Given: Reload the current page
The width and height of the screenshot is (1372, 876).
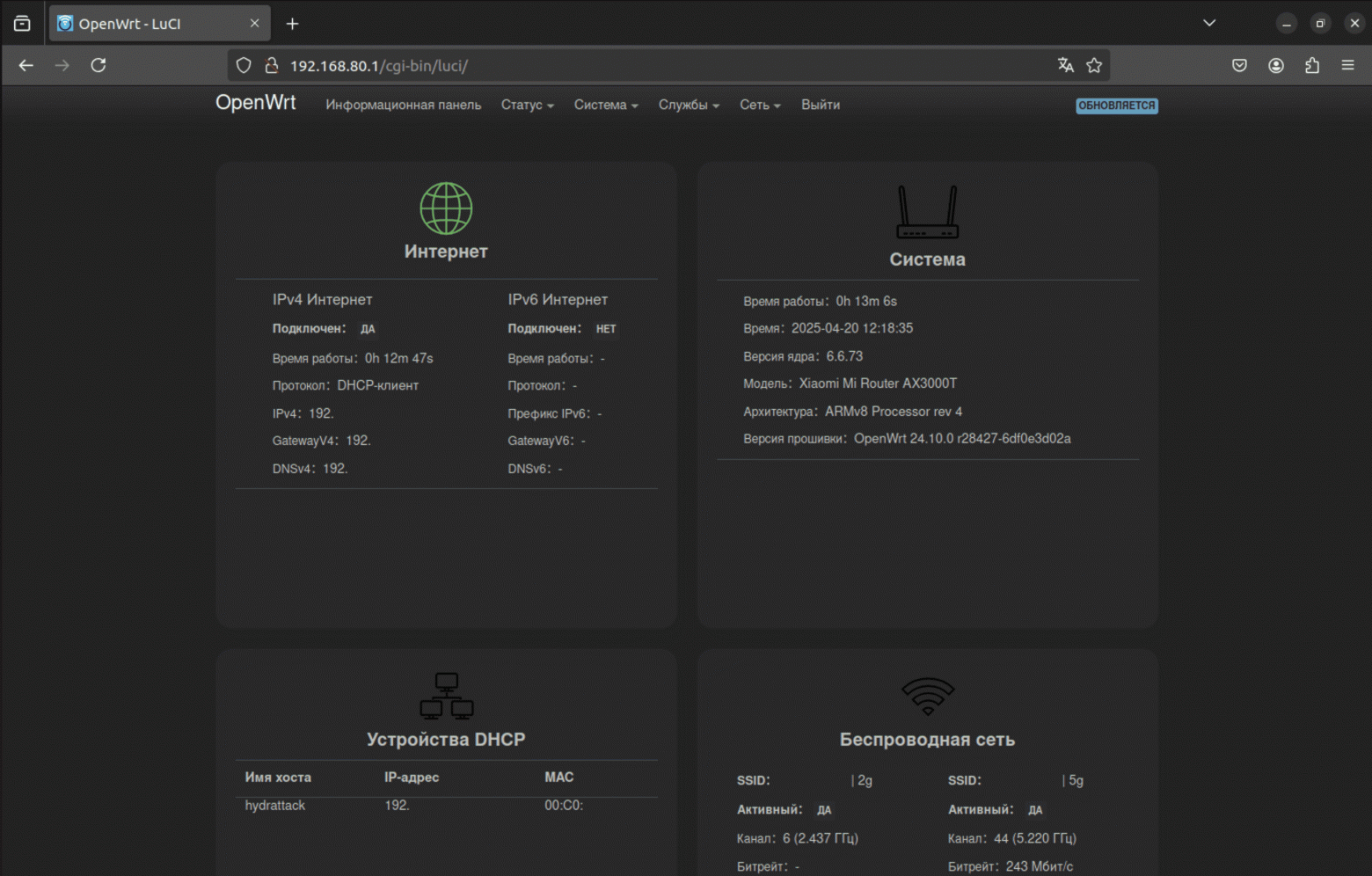Looking at the screenshot, I should [99, 65].
